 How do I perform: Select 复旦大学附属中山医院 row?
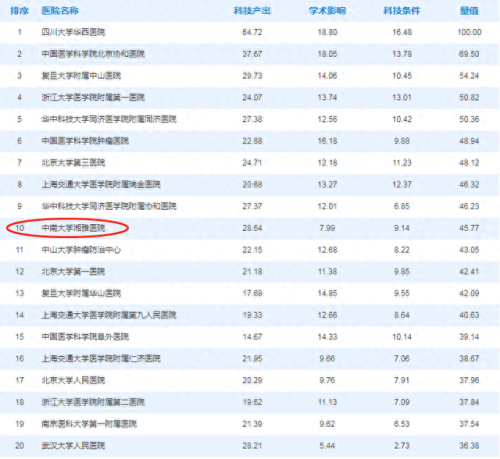[250, 76]
